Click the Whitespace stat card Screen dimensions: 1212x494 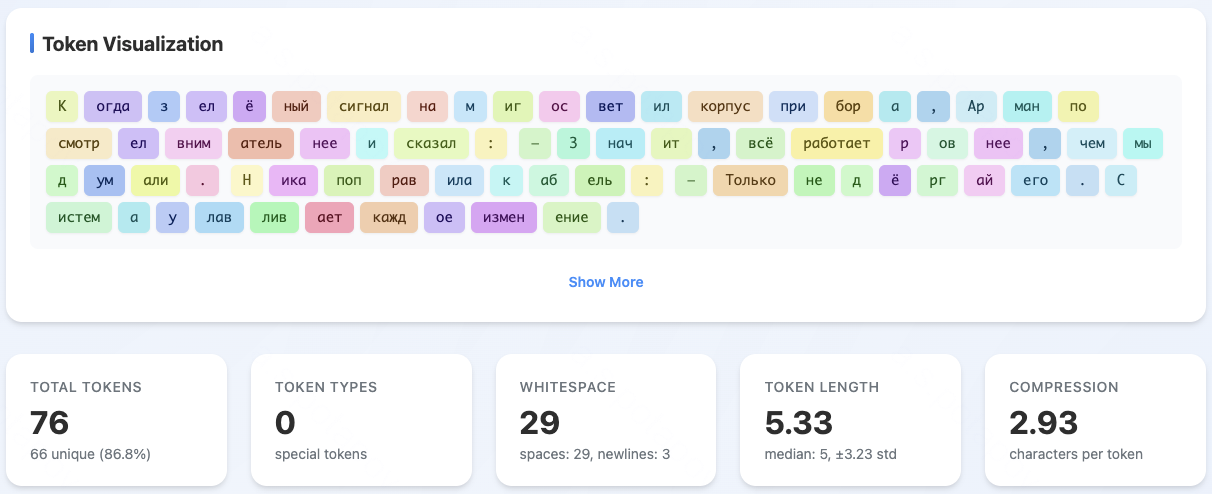(x=605, y=420)
